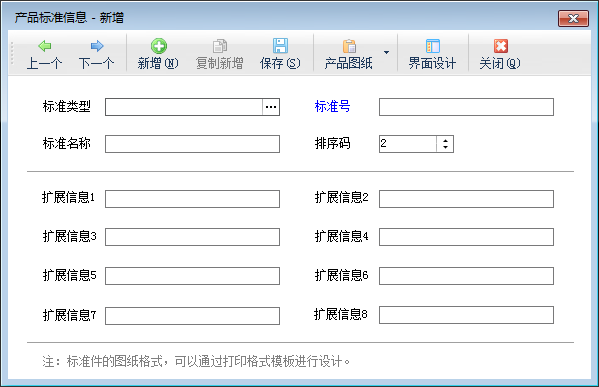Viewport: 599px width, 387px height.
Task: Add a new record via 新增 icon
Action: point(159,46)
